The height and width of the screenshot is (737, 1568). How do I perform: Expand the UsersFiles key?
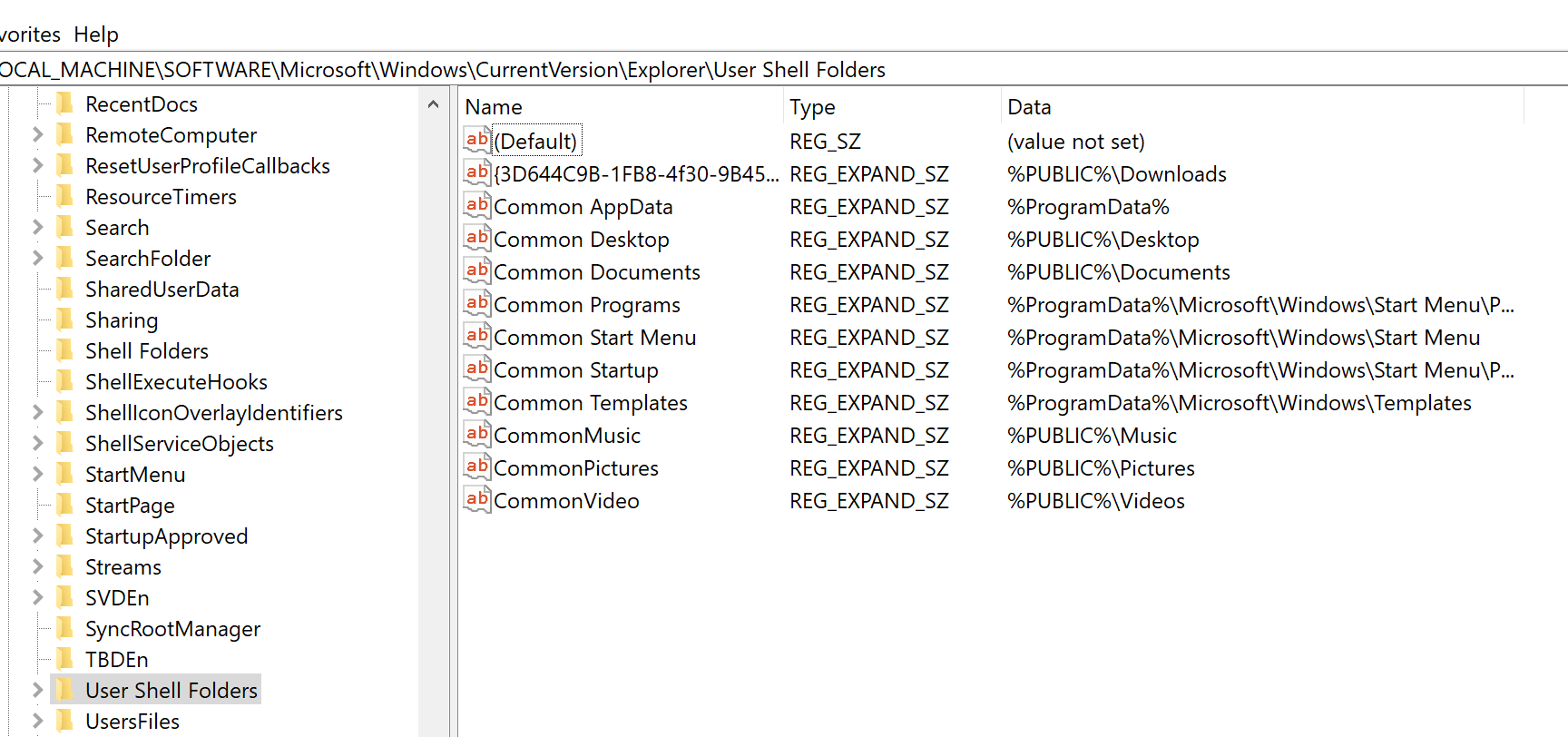37,721
